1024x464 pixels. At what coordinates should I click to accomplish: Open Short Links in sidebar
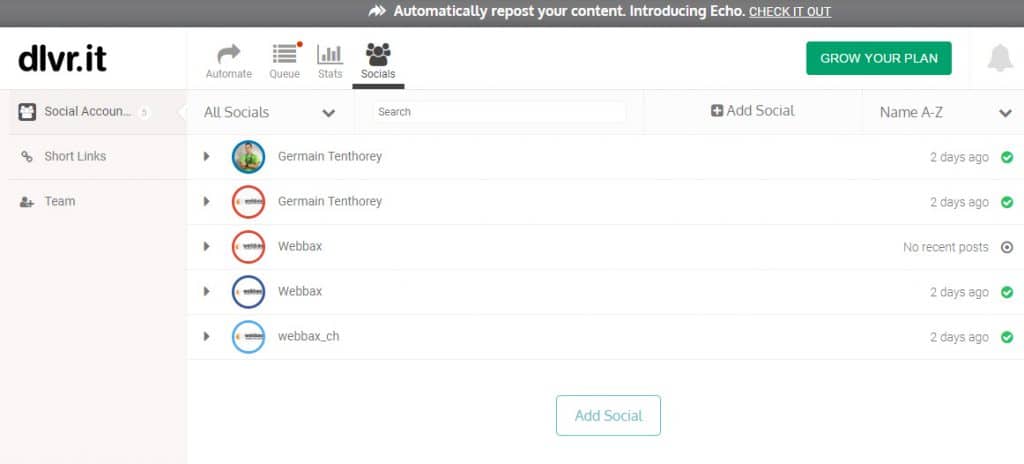[x=75, y=156]
